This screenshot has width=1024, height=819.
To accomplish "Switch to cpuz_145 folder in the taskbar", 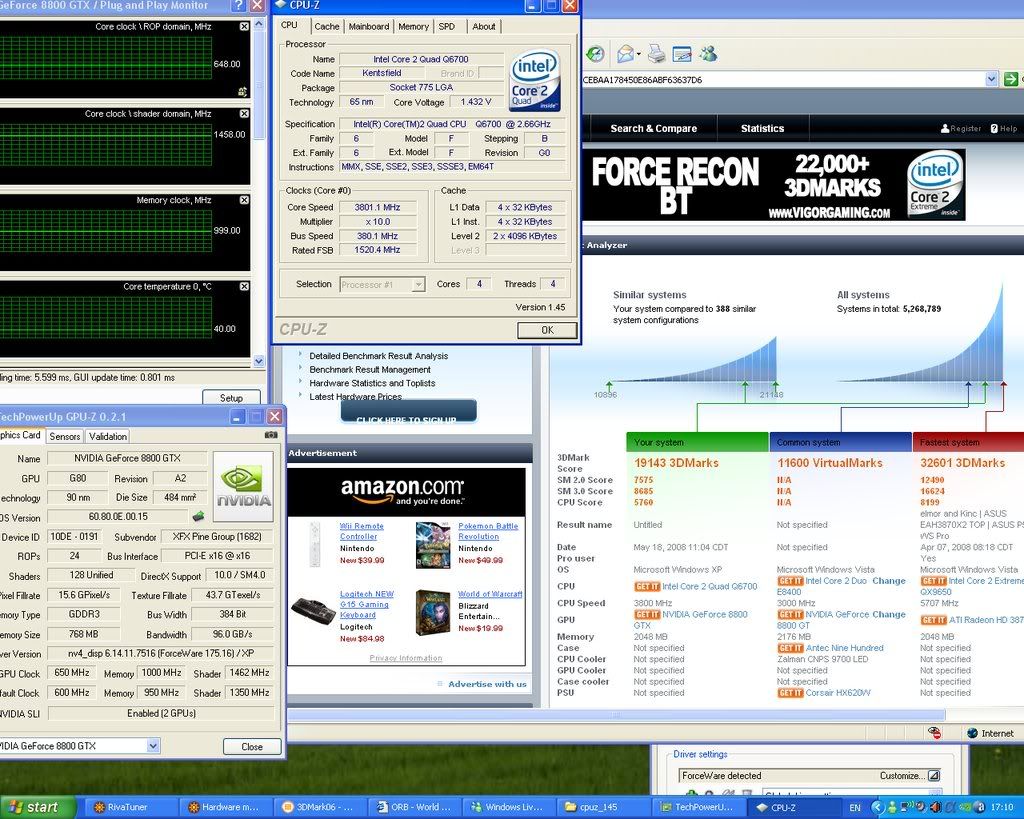I will pyautogui.click(x=601, y=807).
